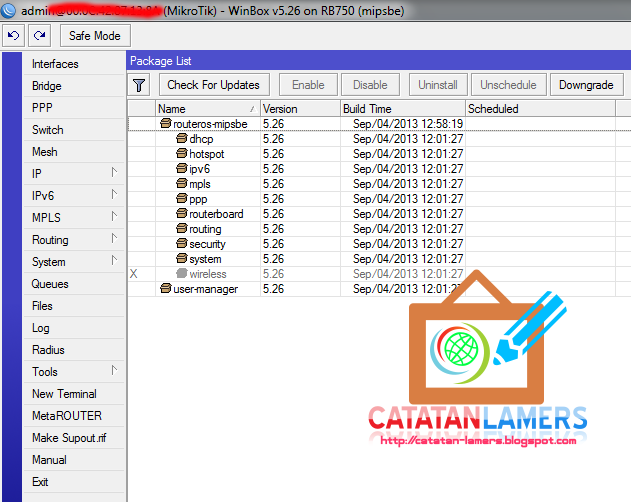Click the Scheduled column header
Screen dimensions: 631x502
click(540, 109)
